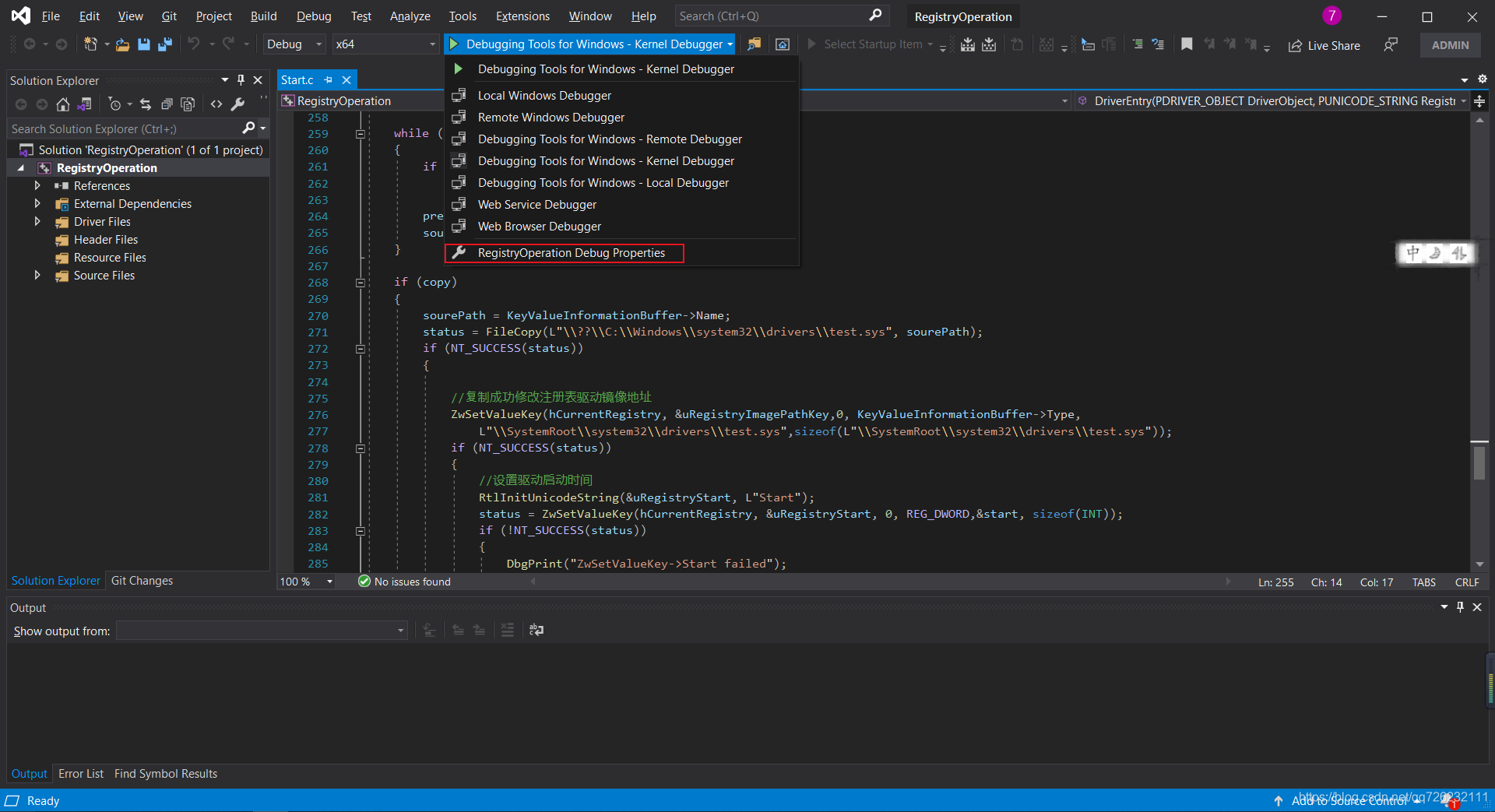
Task: Click the Find in Files icon
Action: pos(754,44)
